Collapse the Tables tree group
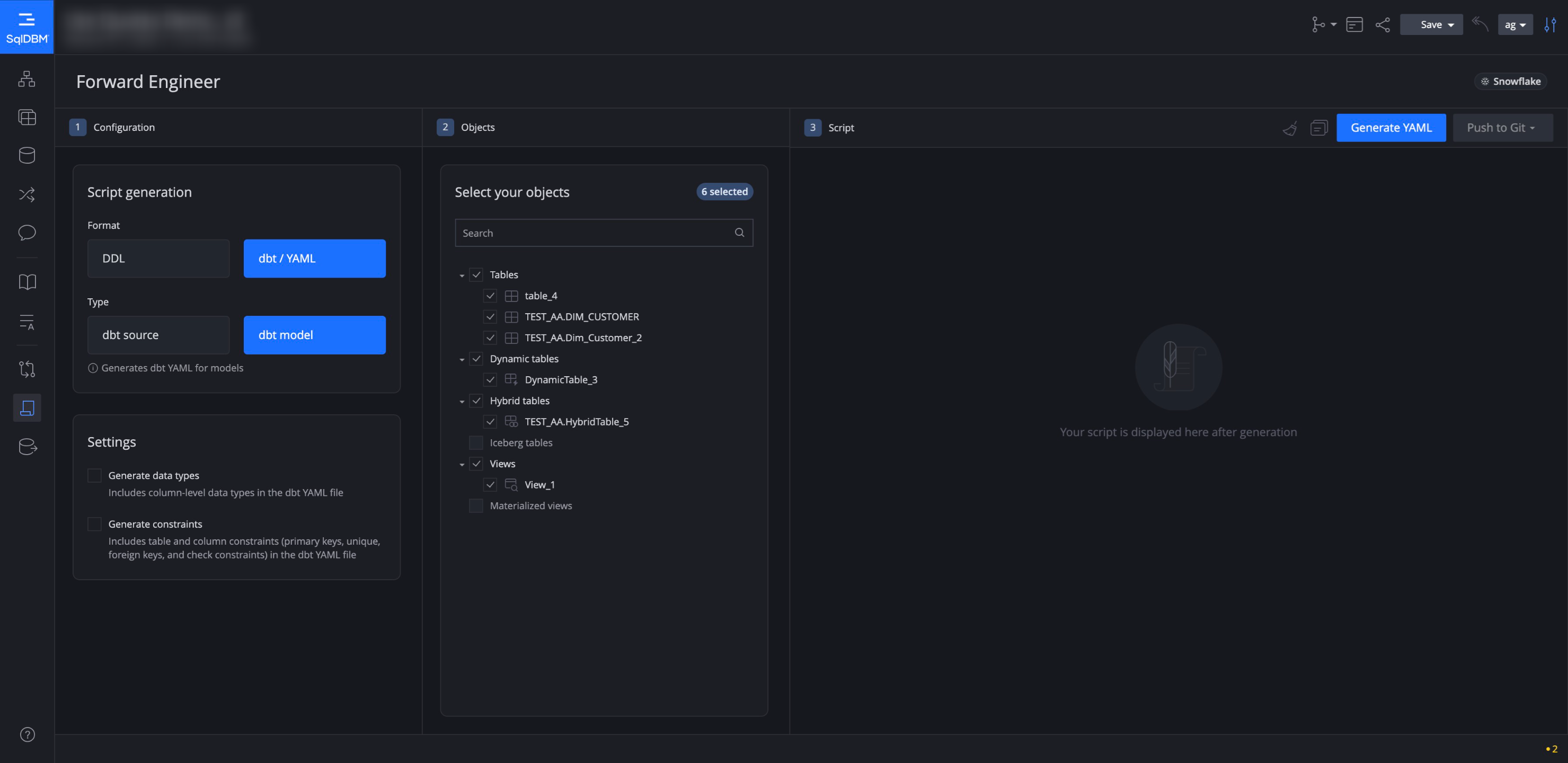1568x763 pixels. [462, 276]
